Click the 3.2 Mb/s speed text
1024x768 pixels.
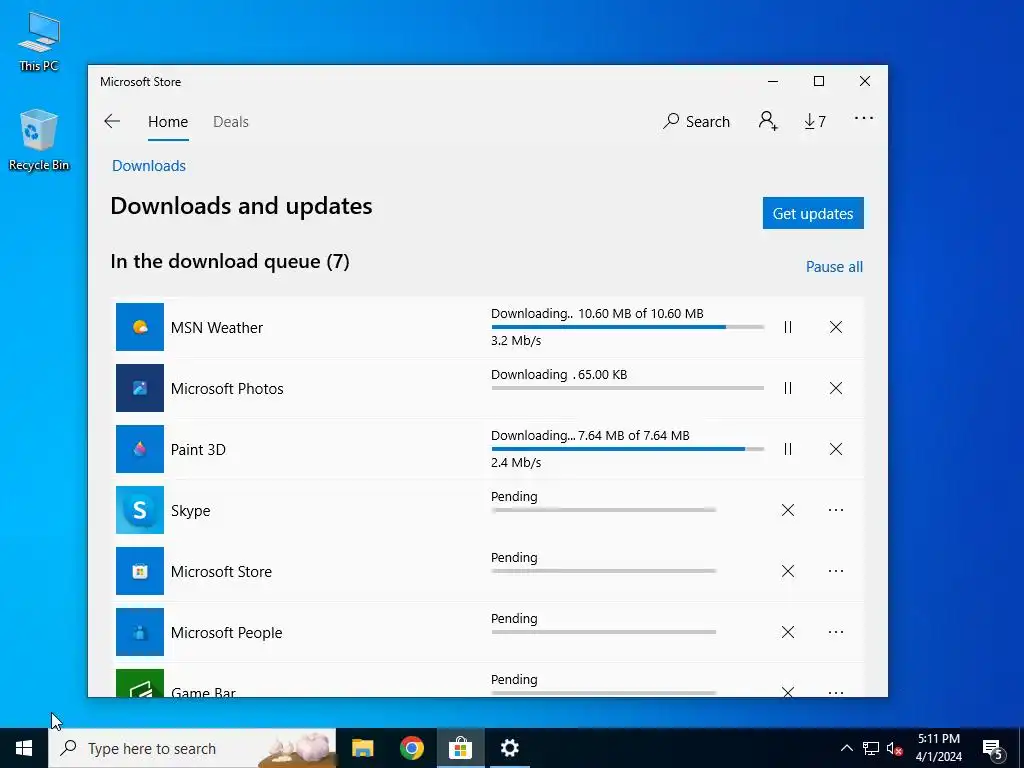click(x=516, y=340)
